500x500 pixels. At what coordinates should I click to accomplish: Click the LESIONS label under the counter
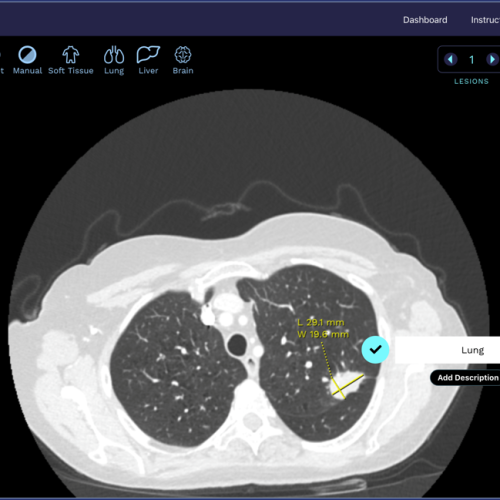click(471, 81)
